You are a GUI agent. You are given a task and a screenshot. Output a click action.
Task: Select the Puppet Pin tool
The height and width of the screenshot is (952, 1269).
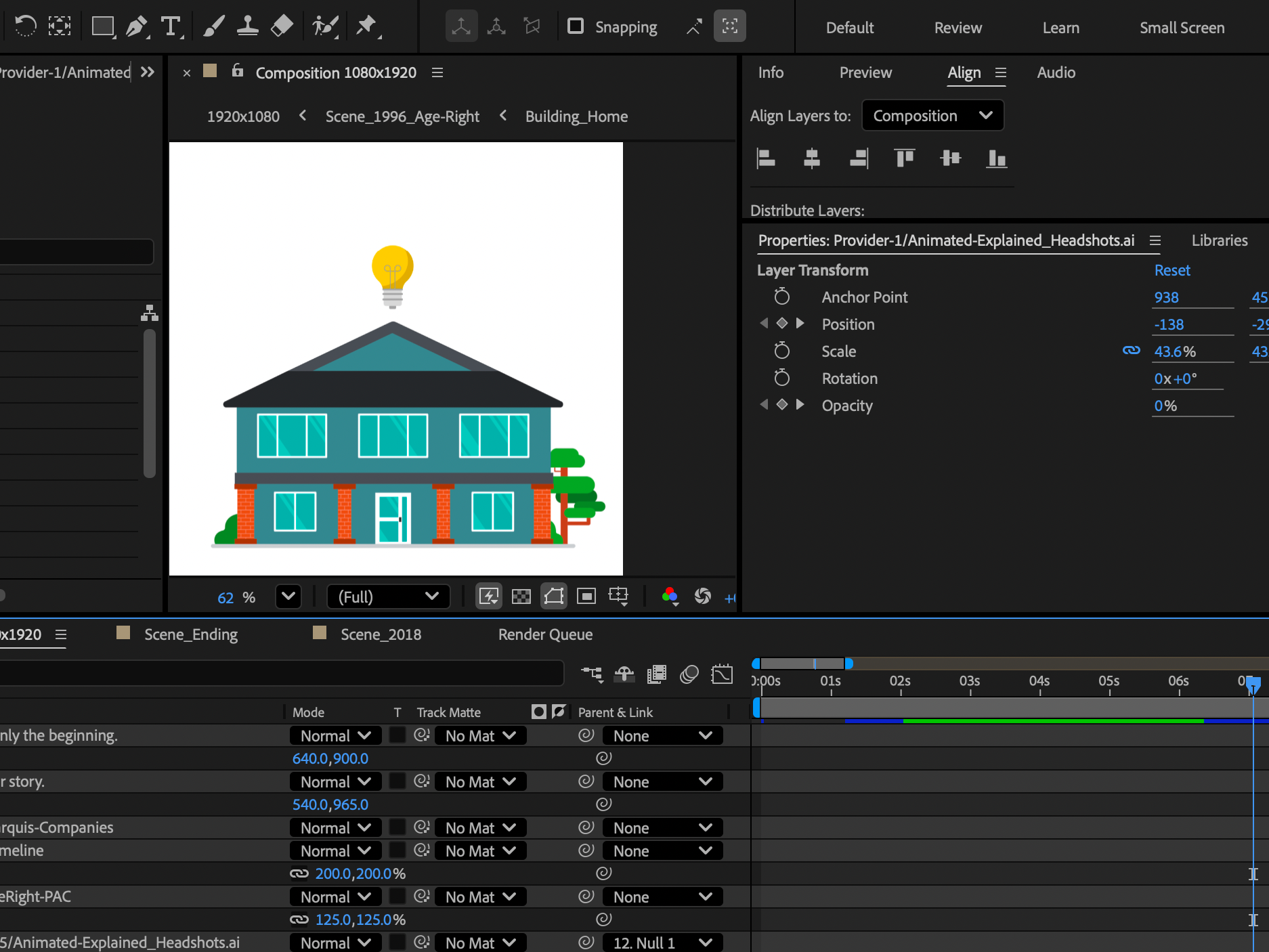tap(367, 26)
